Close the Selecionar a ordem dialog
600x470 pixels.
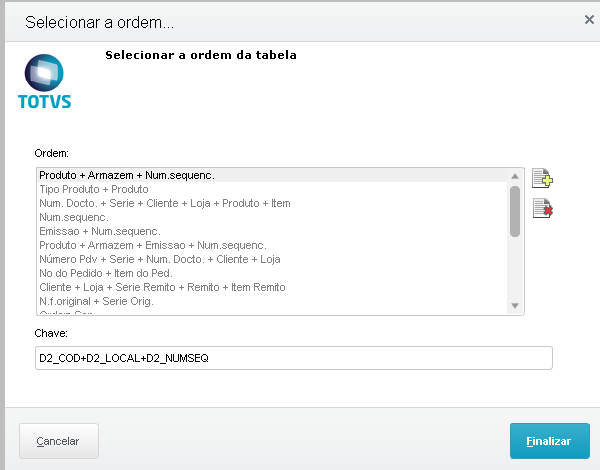[588, 19]
